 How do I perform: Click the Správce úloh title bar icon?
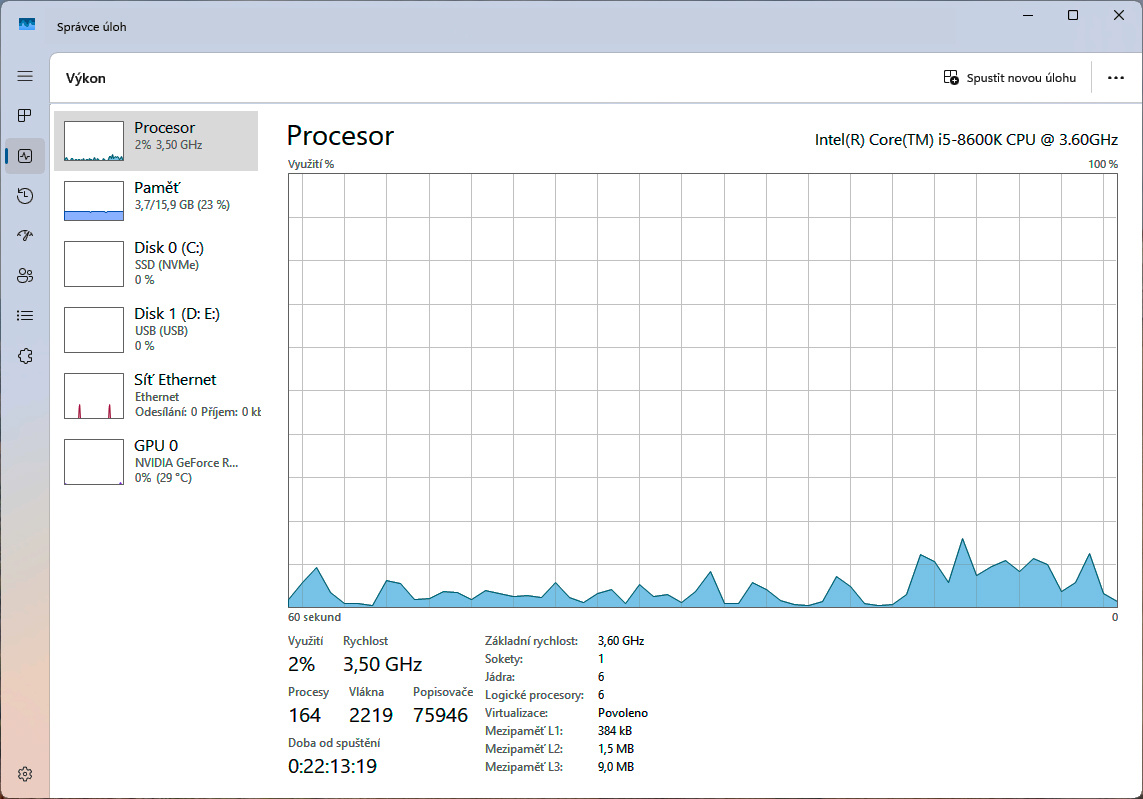[x=27, y=25]
